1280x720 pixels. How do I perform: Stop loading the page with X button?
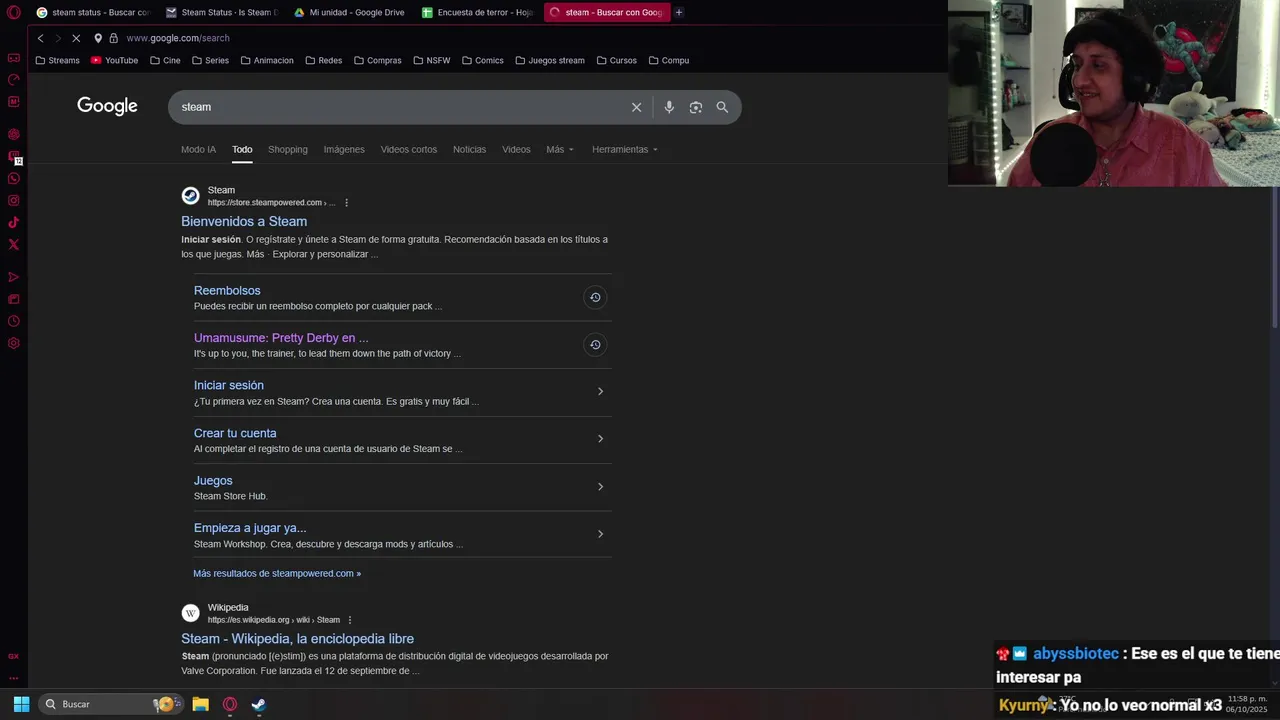tap(76, 38)
